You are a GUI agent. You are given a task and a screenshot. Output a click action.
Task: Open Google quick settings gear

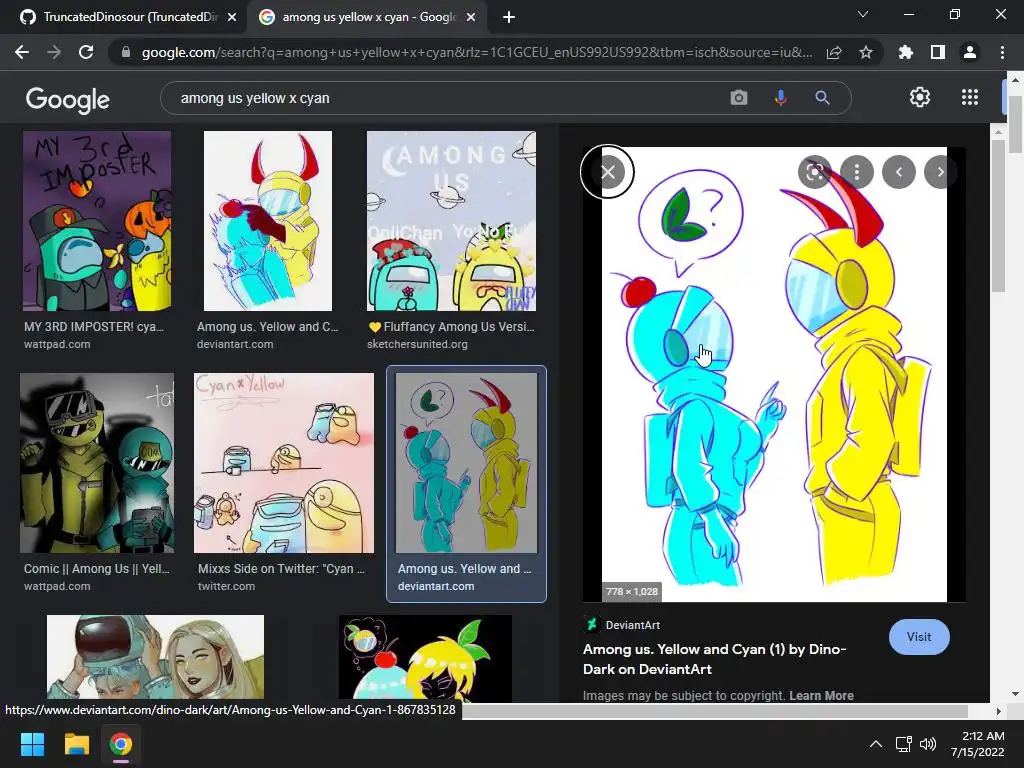tap(920, 97)
